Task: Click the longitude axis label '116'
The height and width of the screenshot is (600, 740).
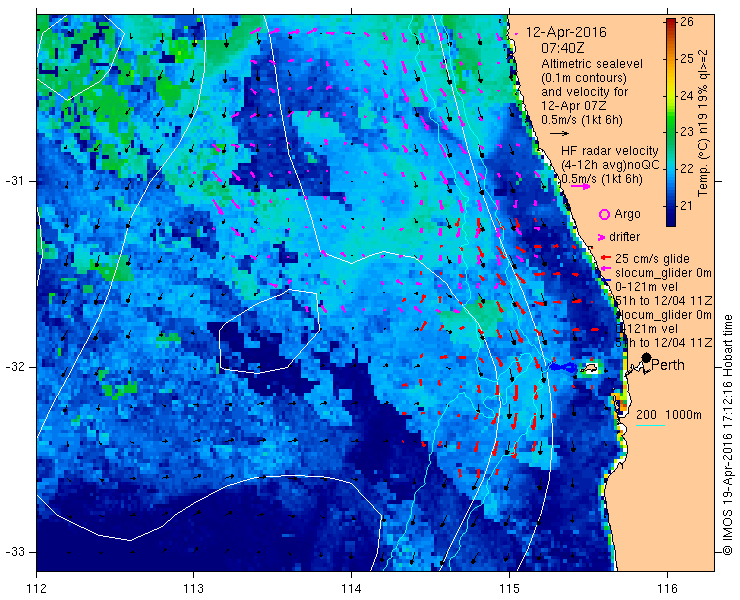Action: coord(667,589)
